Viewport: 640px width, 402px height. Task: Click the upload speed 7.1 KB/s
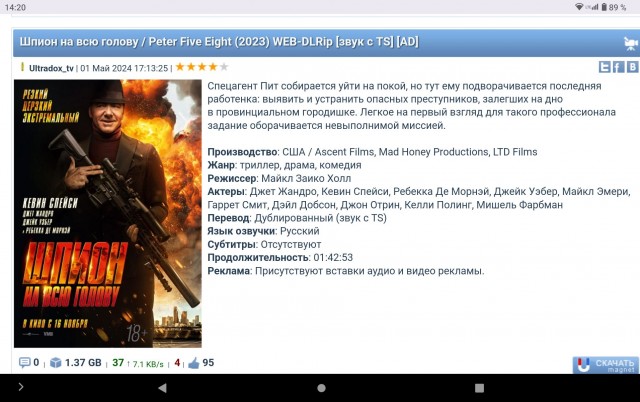point(148,364)
